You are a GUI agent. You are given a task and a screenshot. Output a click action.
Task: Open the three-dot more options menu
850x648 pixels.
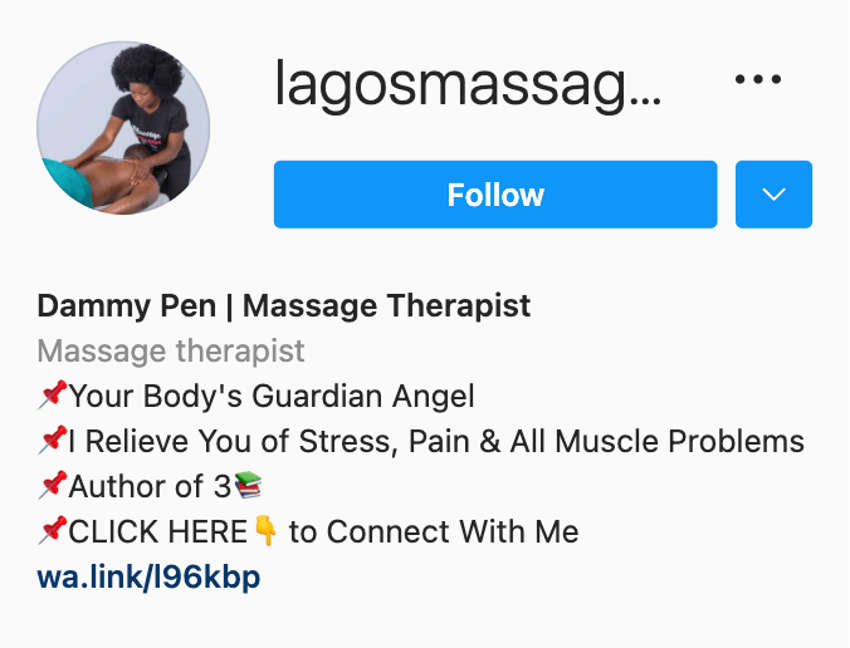[x=758, y=79]
